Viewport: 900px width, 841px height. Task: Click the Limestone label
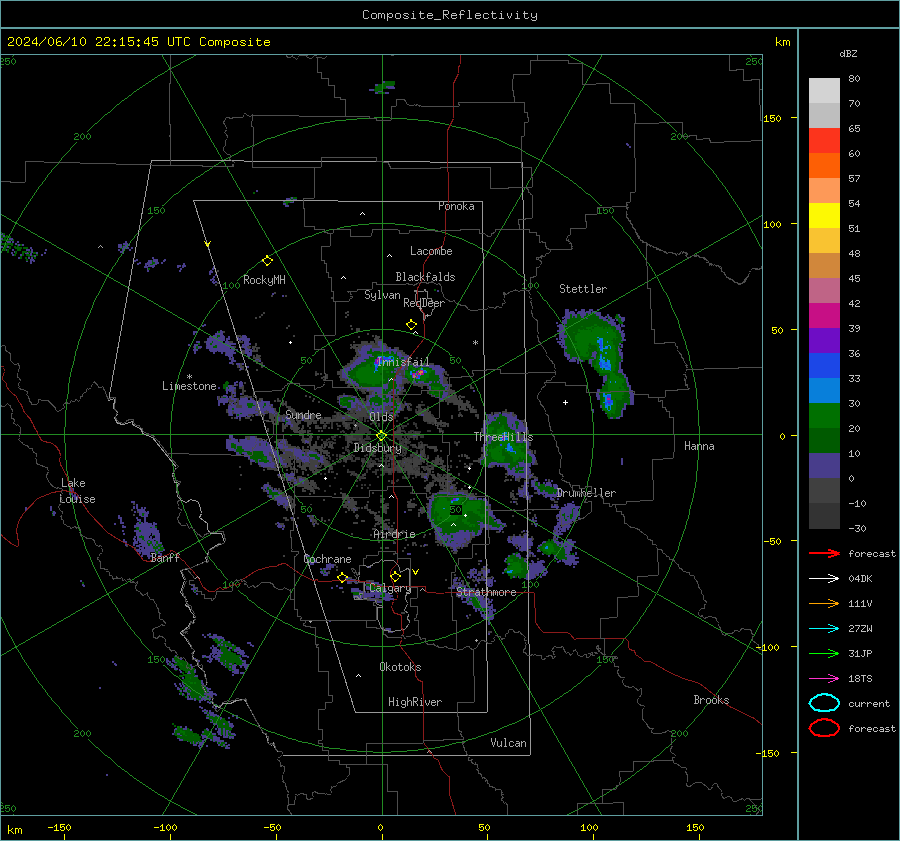coord(189,386)
